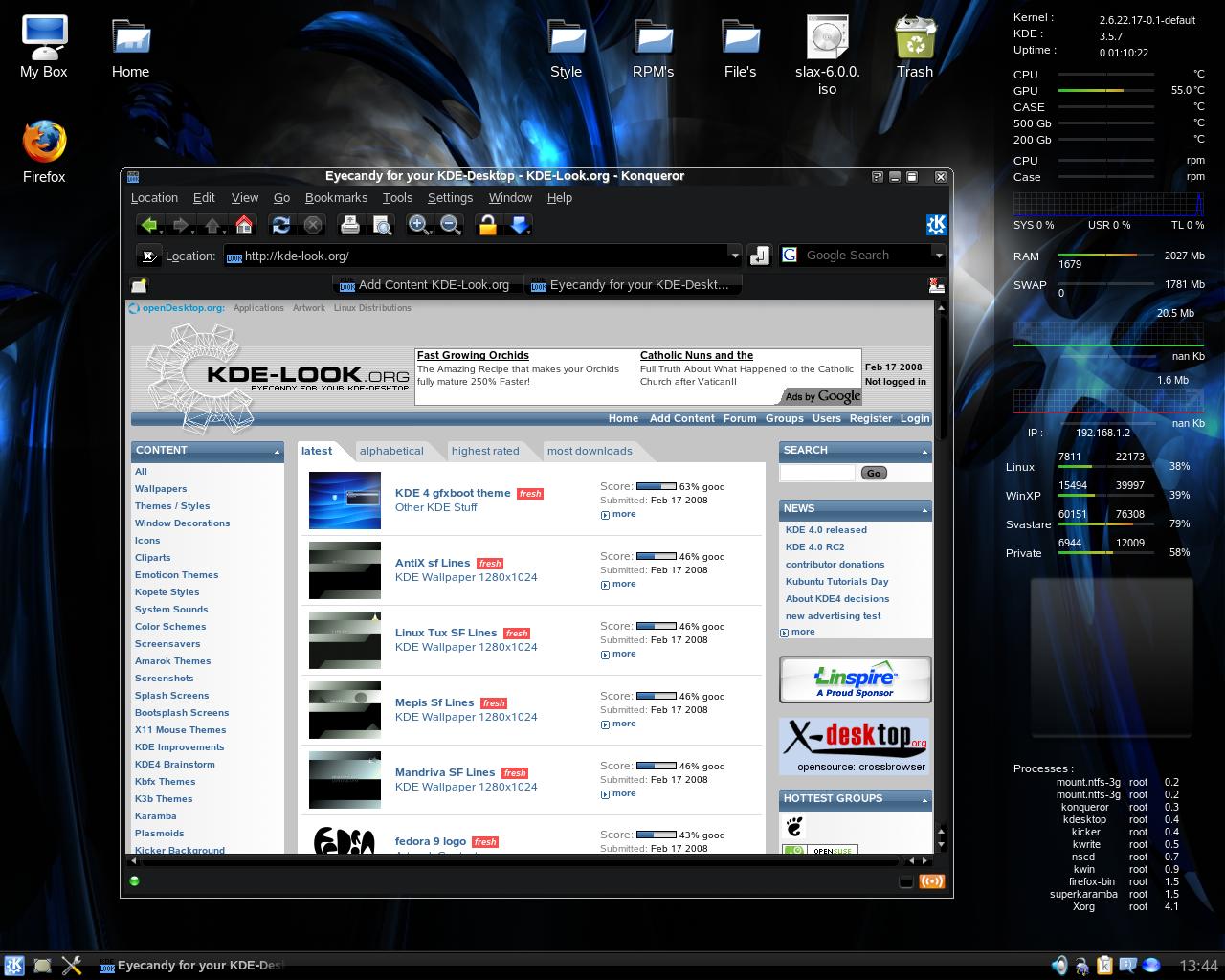Zoom in on the page
This screenshot has width=1225, height=980.
coord(418,225)
